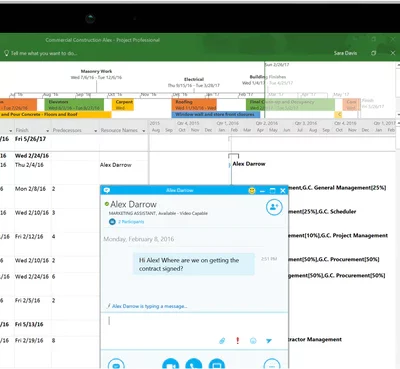Open more options button in chat window
Screen dimensions: 400x369
(272, 364)
